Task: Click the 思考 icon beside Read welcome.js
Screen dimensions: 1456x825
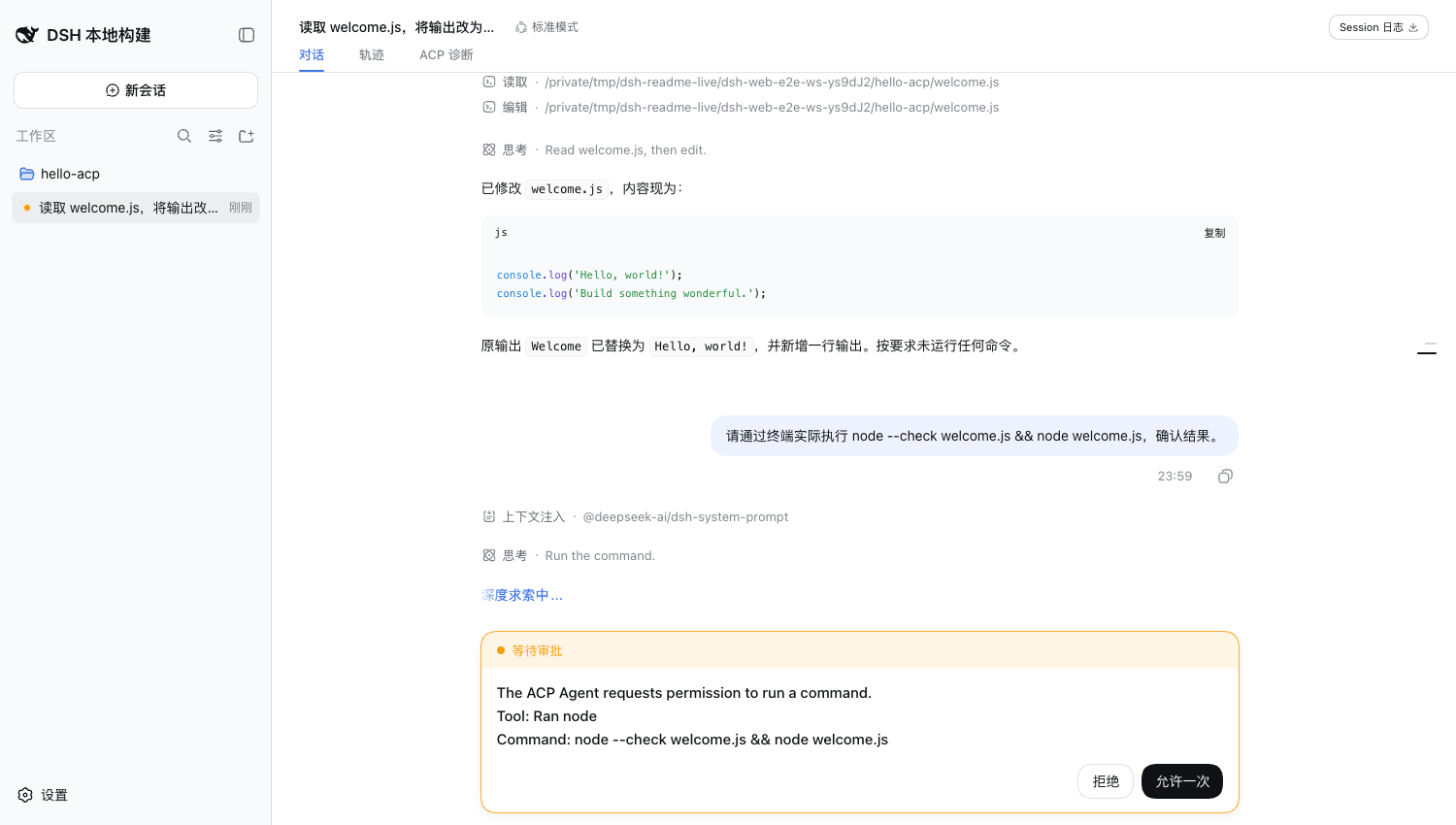Action: (489, 149)
